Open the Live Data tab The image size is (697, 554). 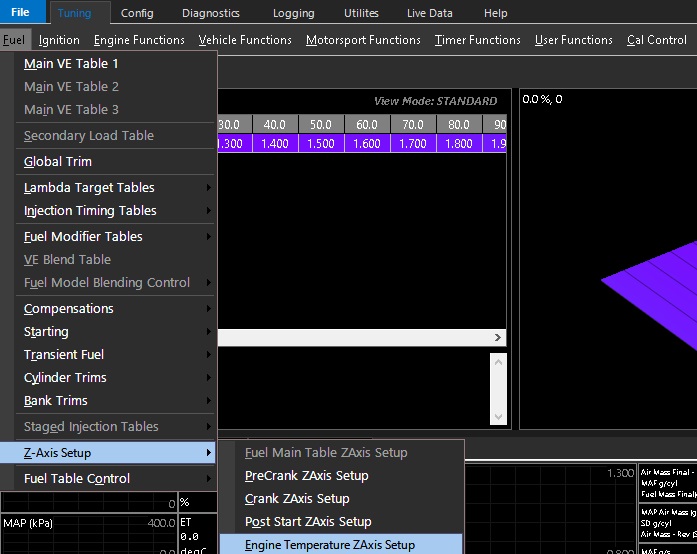(x=430, y=13)
